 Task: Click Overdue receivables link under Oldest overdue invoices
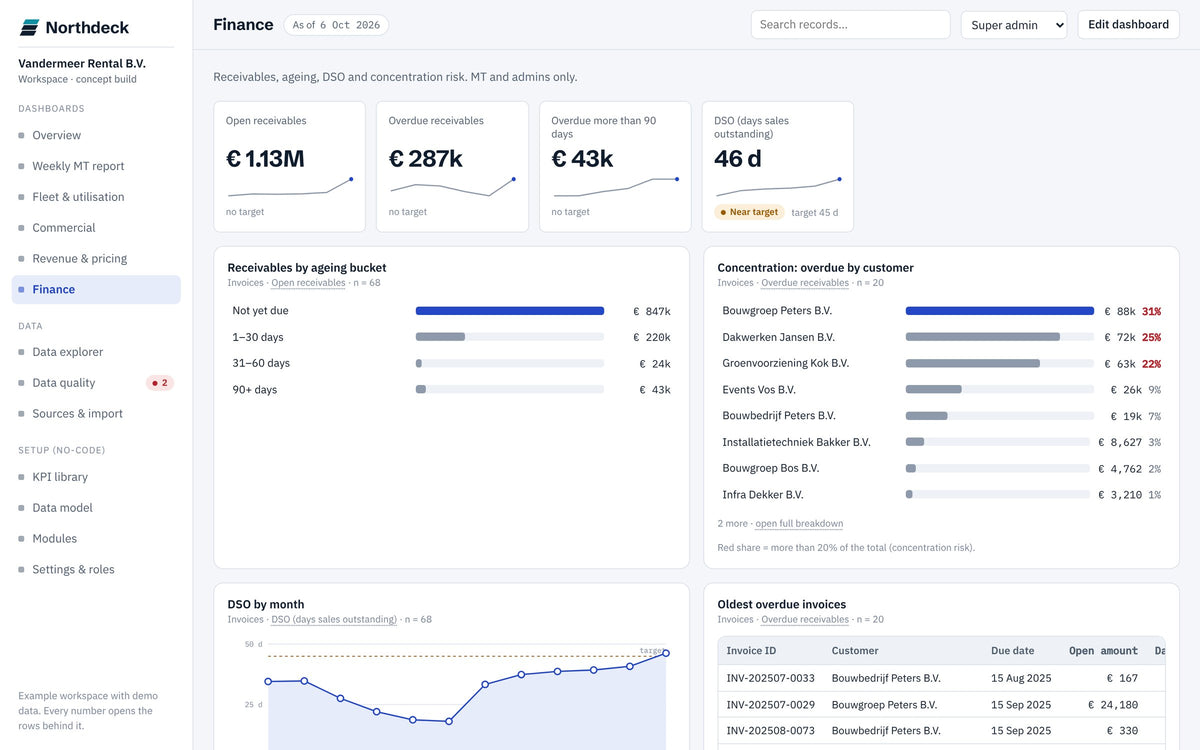click(805, 619)
